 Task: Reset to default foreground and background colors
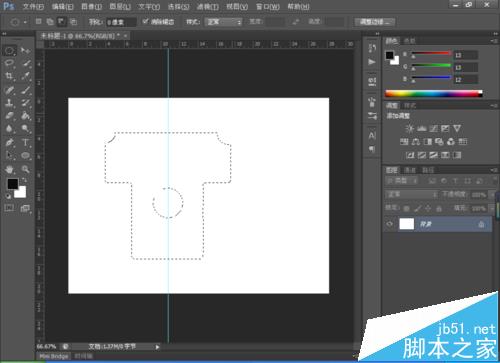pos(8,196)
